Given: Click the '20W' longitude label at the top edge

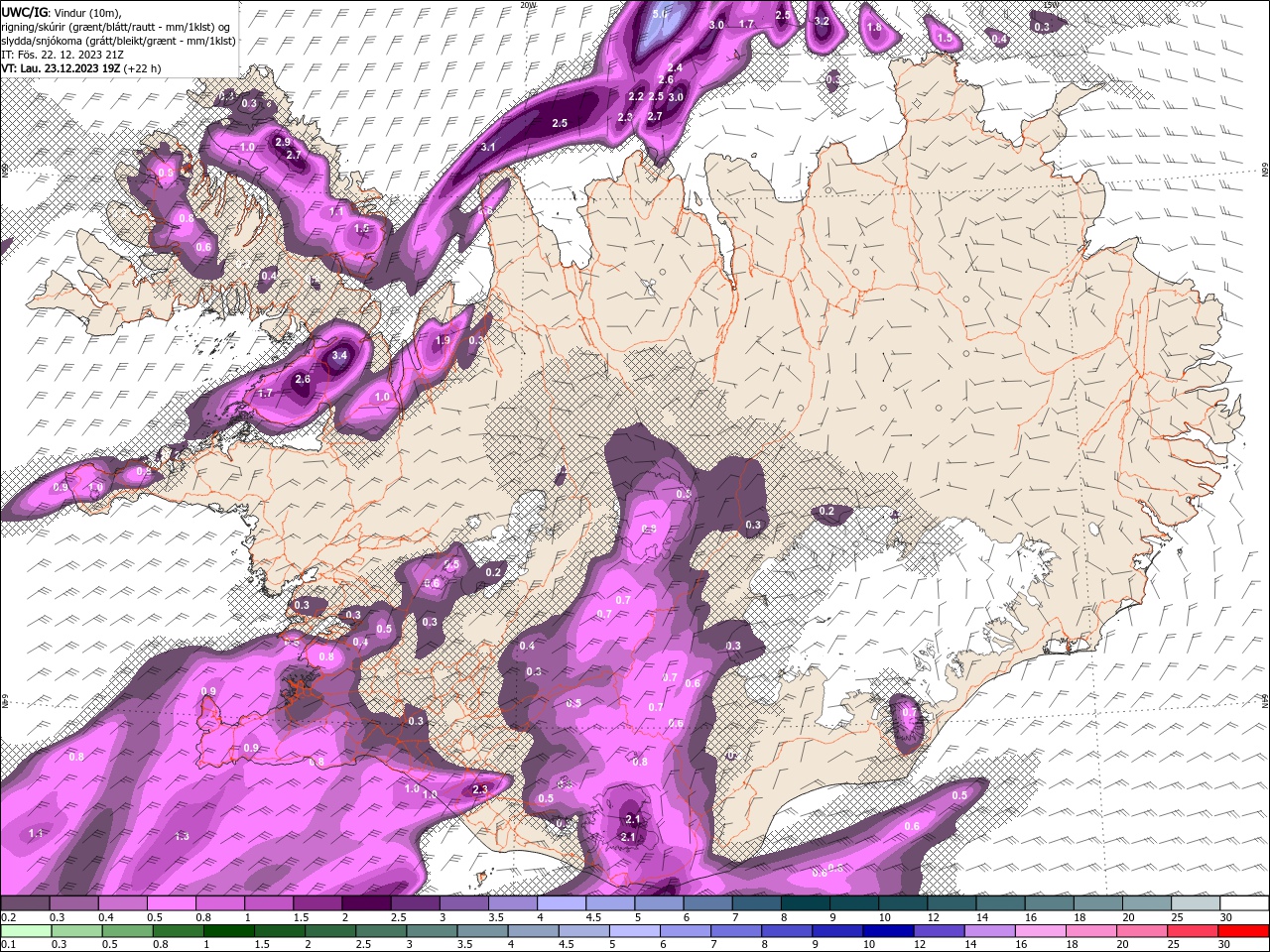Looking at the screenshot, I should pos(527,5).
